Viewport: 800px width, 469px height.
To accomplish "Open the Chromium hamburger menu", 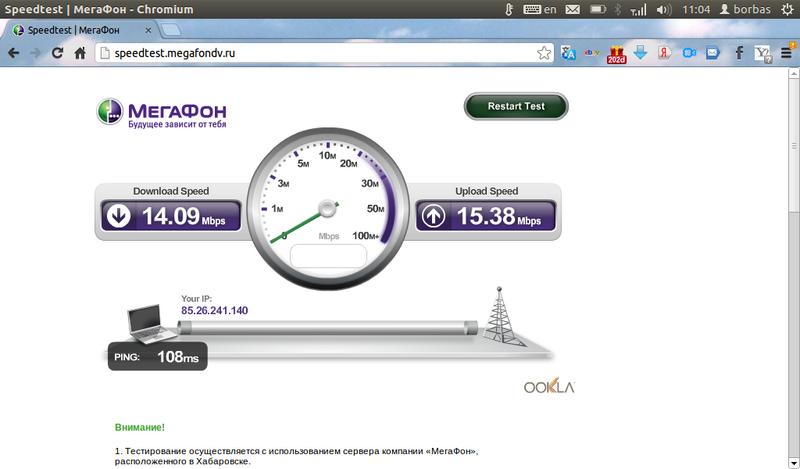I will click(x=786, y=53).
